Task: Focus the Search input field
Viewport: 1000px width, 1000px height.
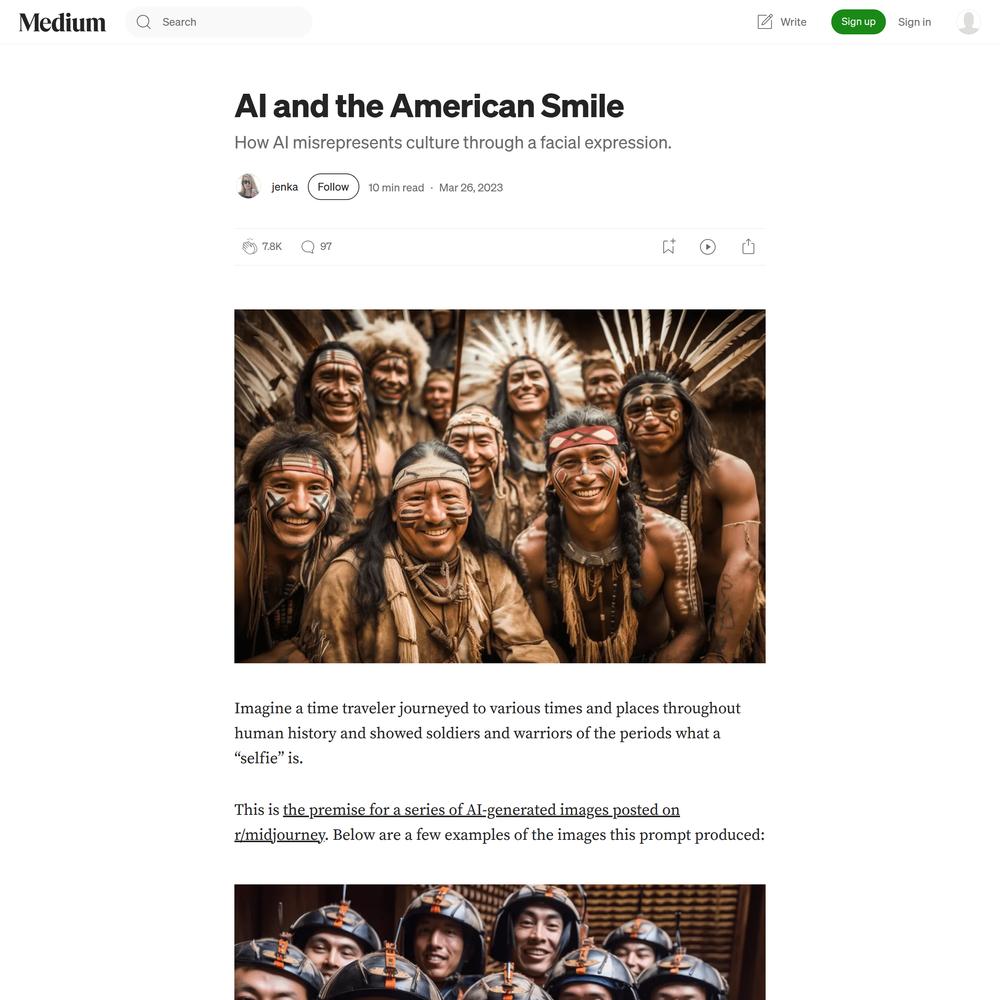Action: pyautogui.click(x=219, y=22)
